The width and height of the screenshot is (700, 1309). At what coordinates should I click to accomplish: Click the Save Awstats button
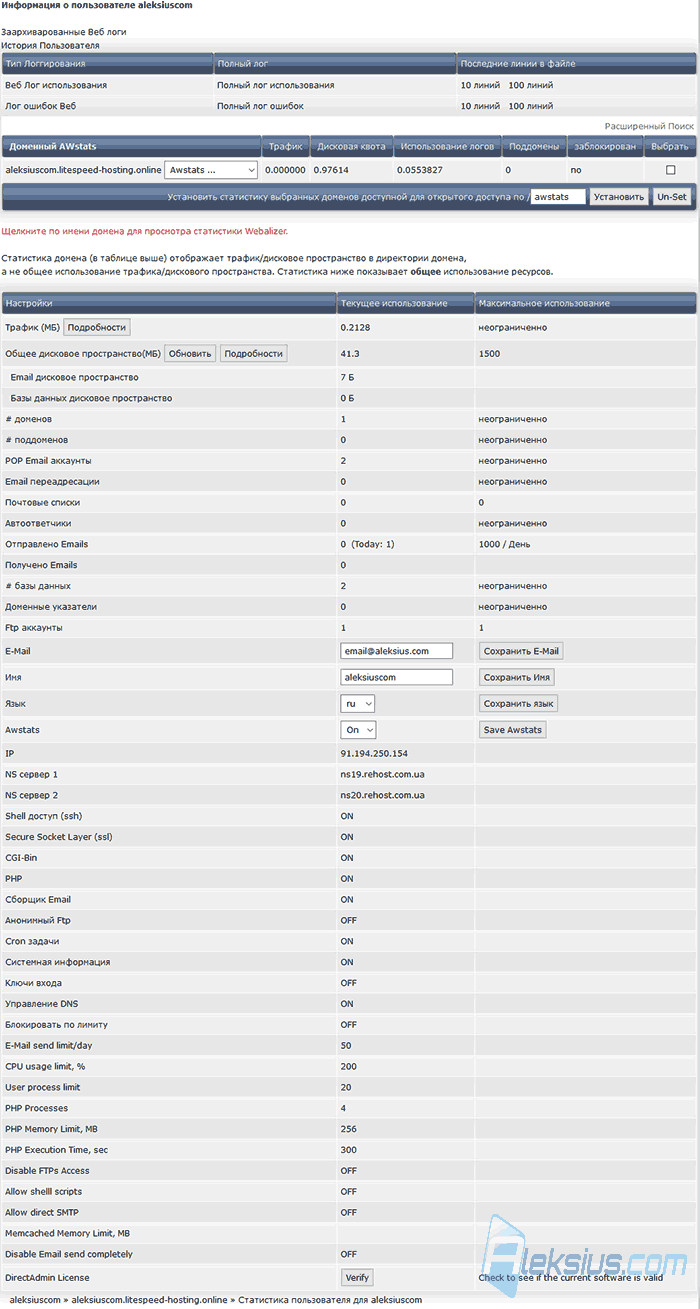[513, 730]
